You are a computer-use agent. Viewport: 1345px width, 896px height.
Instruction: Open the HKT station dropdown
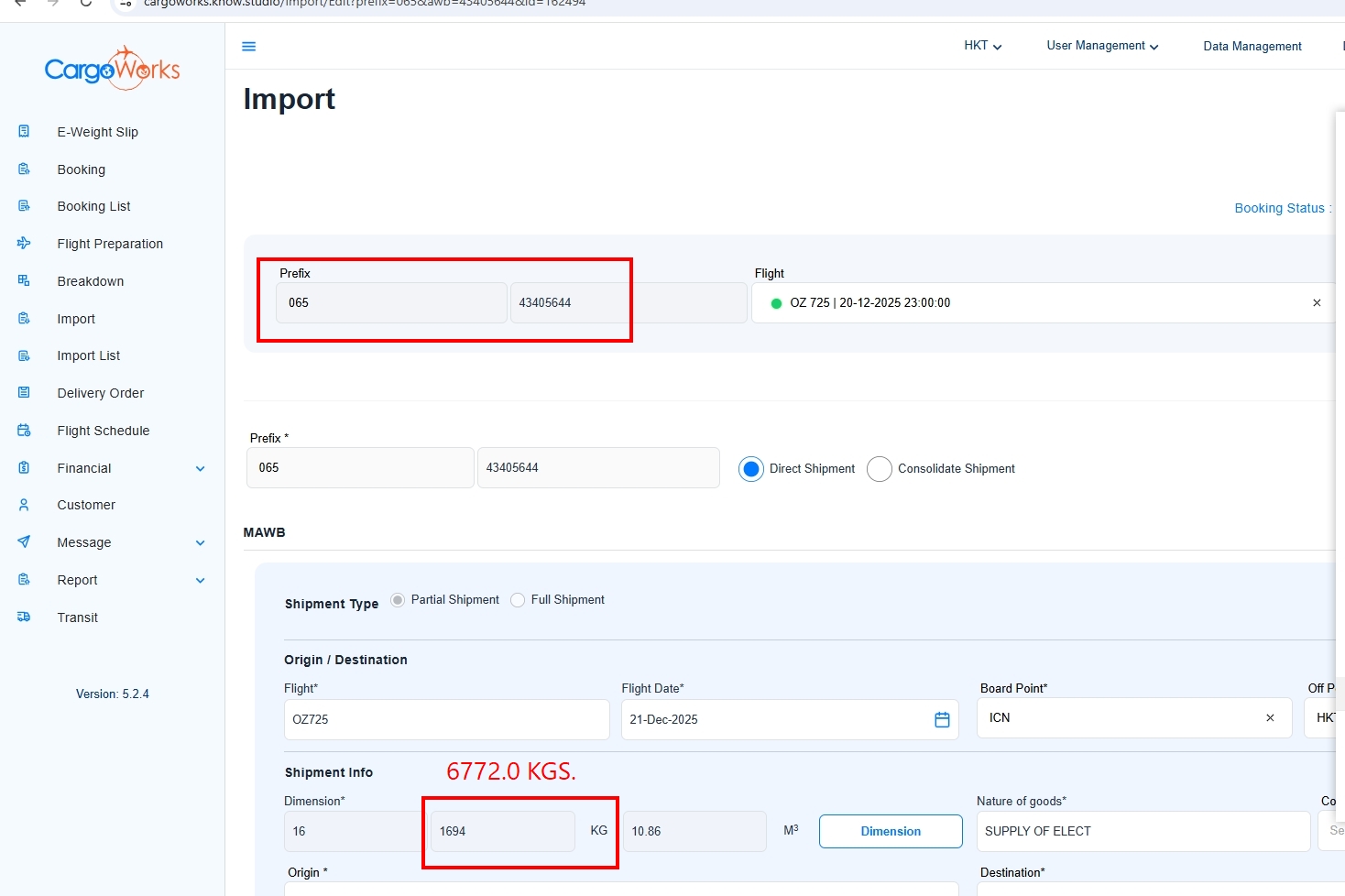[982, 46]
